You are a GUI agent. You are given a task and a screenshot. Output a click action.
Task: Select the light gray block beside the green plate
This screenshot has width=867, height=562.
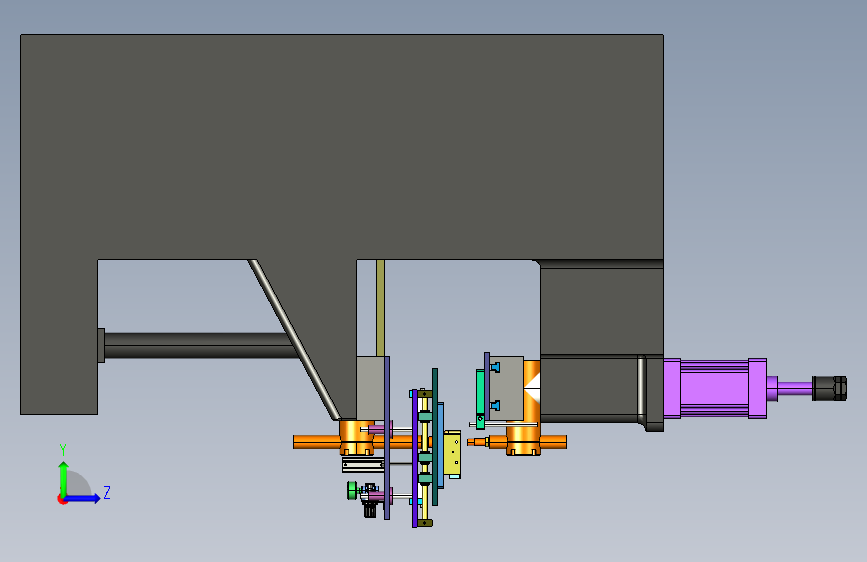click(x=506, y=388)
